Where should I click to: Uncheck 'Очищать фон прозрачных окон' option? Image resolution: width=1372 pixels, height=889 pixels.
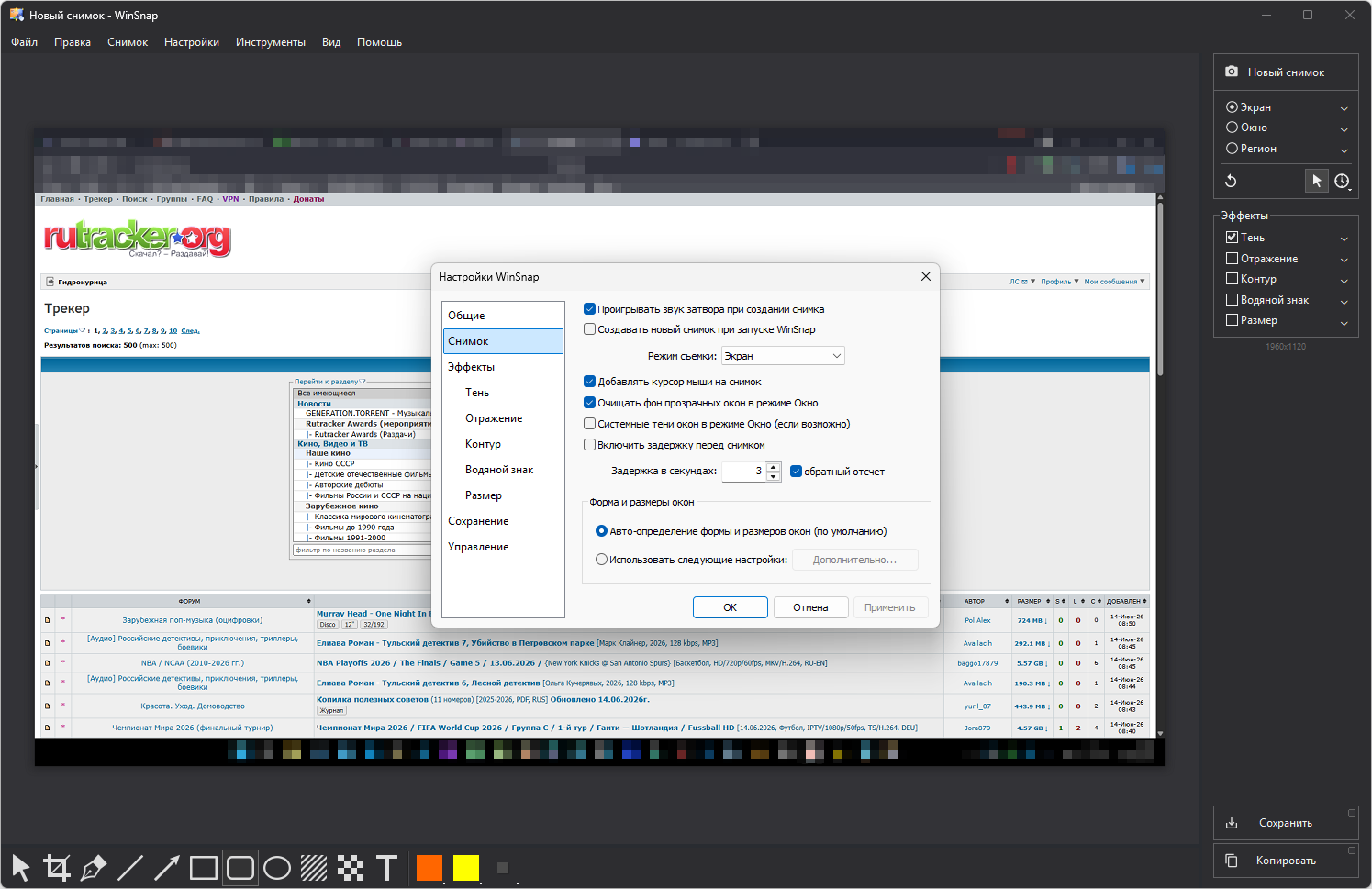pos(590,403)
